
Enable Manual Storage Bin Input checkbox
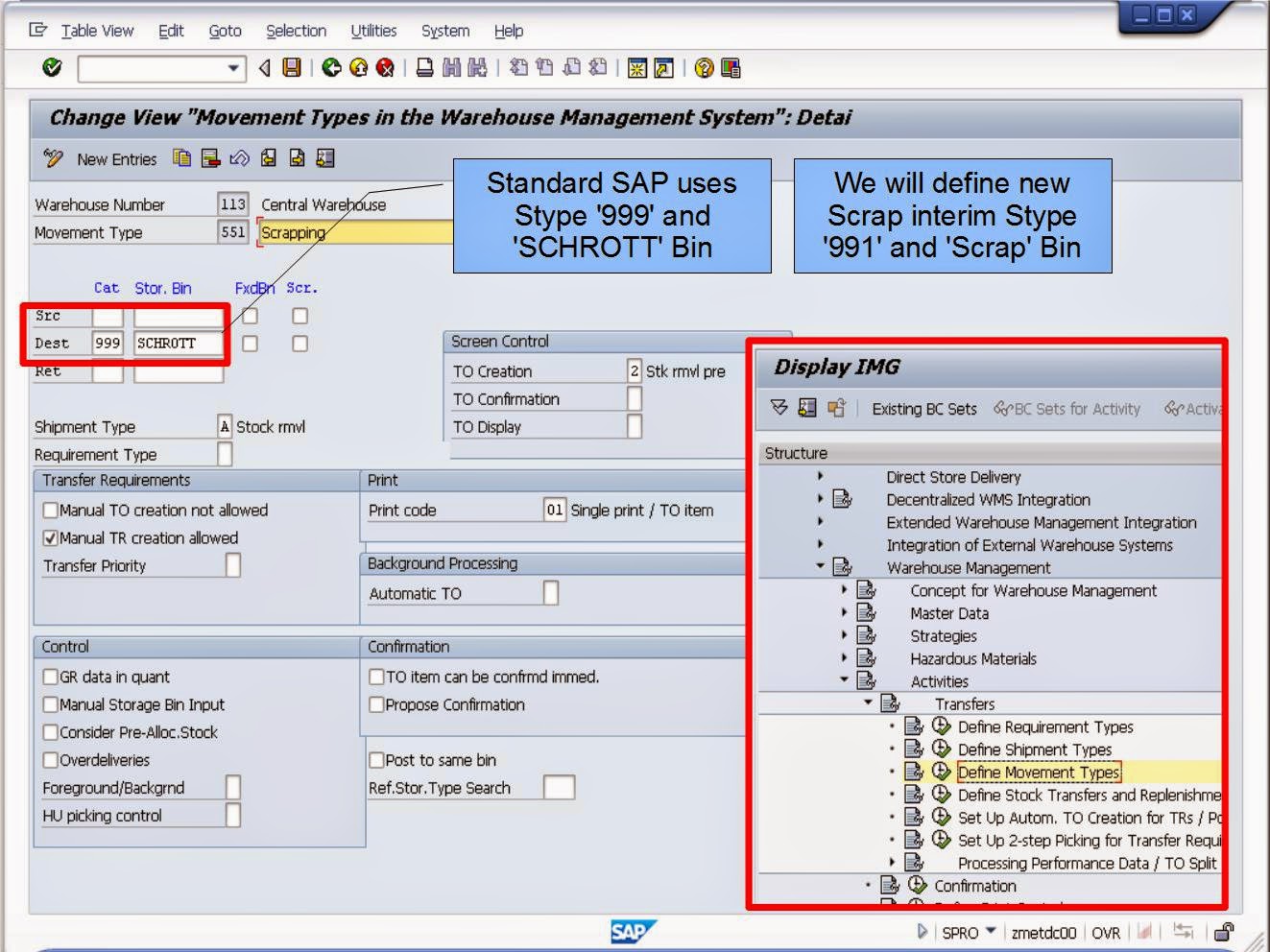tap(51, 704)
